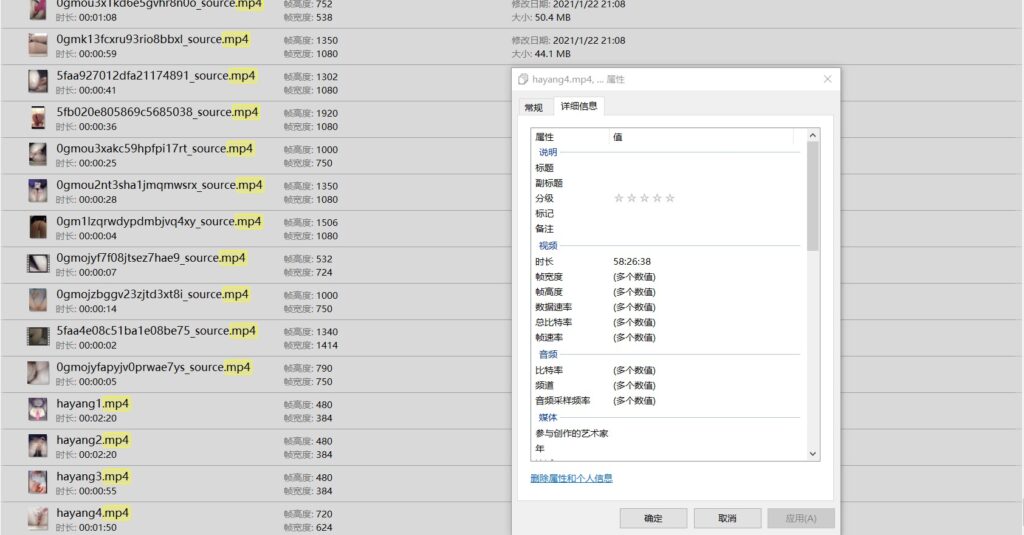Switch to the 常规 tab

[532, 107]
